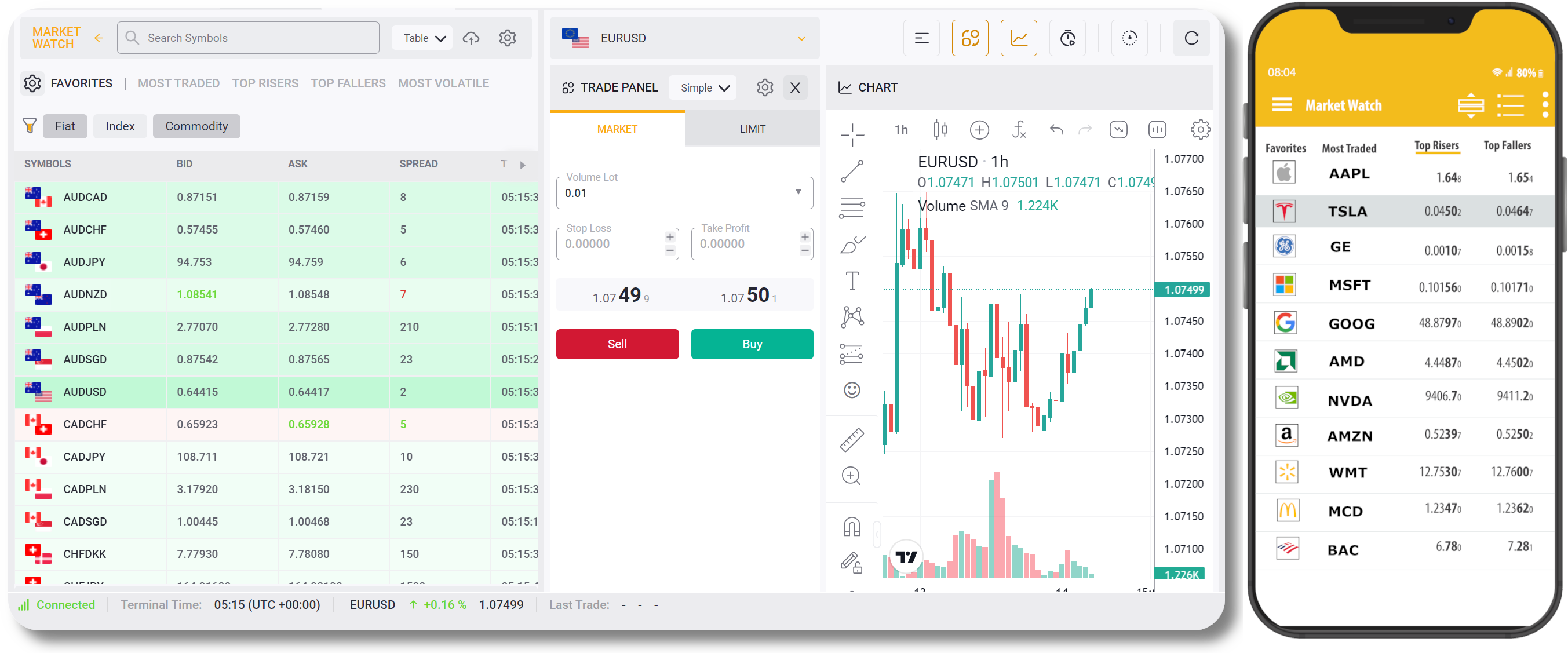Toggle lock all drawing tools
1568x653 pixels.
pos(852,563)
